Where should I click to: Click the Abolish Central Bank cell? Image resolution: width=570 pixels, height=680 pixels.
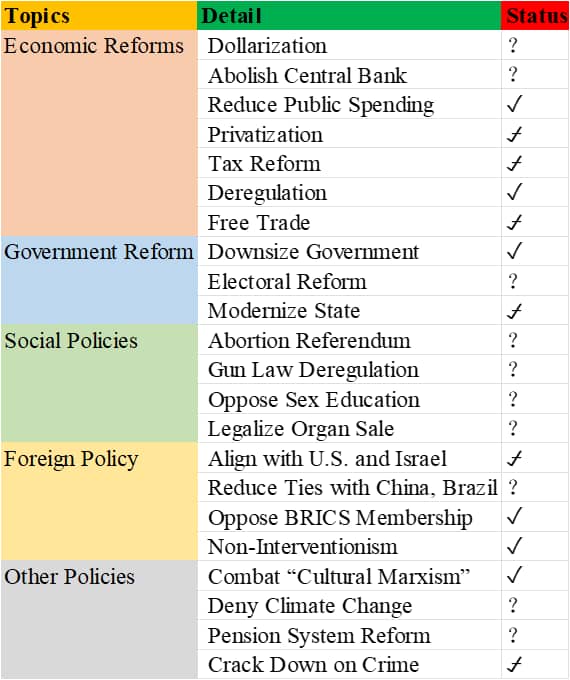[x=349, y=75]
